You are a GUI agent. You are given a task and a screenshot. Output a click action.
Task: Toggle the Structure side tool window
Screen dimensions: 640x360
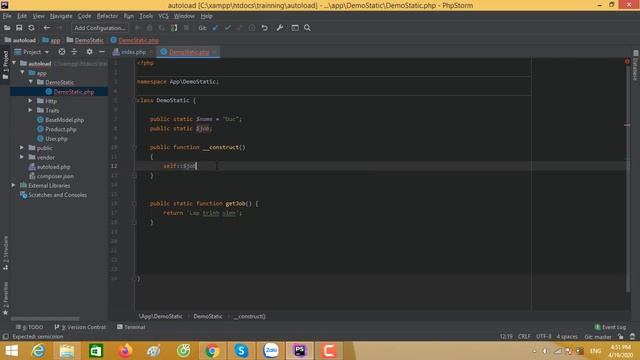[5, 252]
